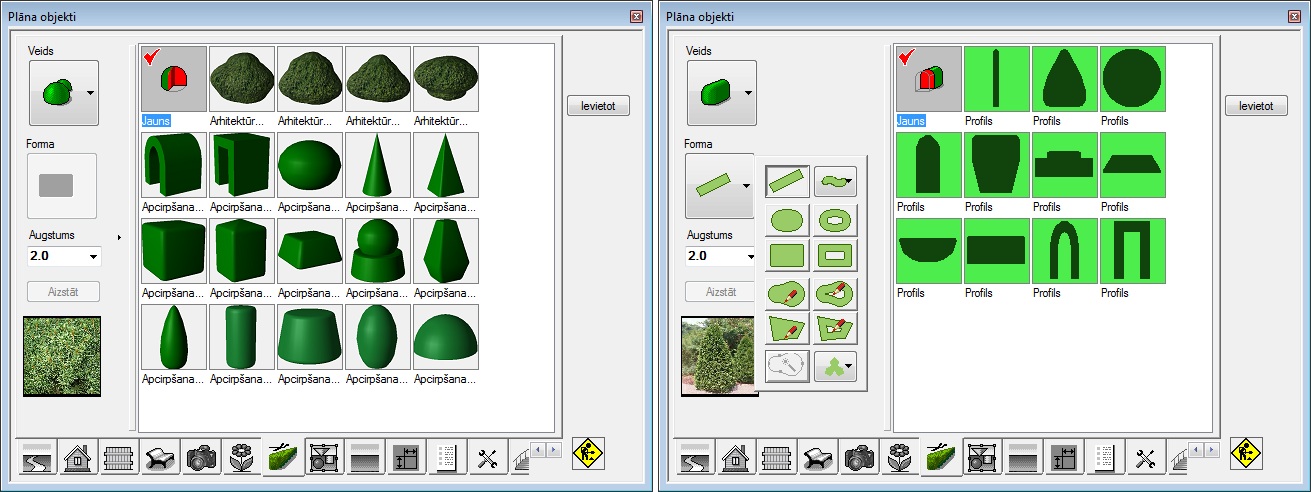This screenshot has height=492, width=1311.
Task: Pick the filled ellipse shape in Forma palette
Action: (x=787, y=219)
